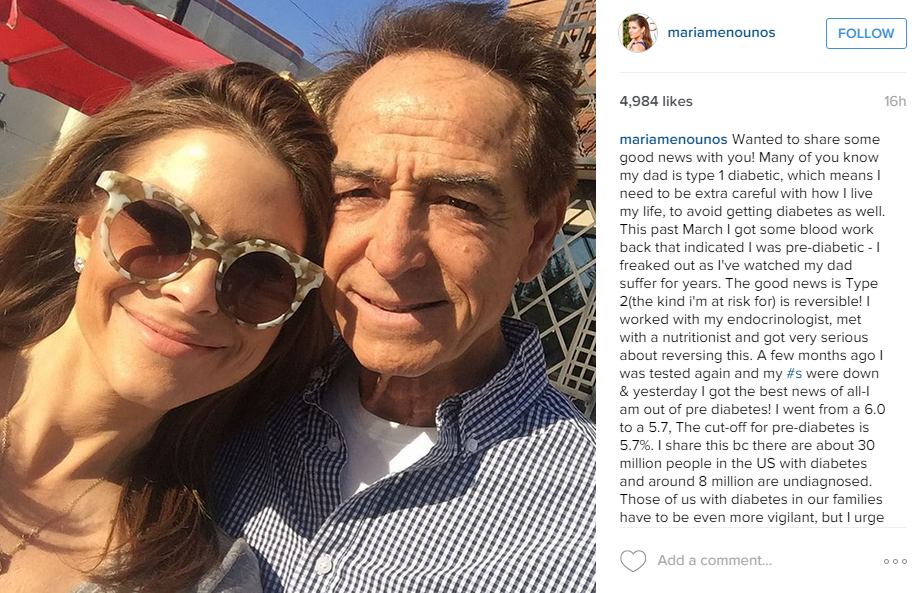
Task: Like the post with the heart icon
Action: point(632,561)
